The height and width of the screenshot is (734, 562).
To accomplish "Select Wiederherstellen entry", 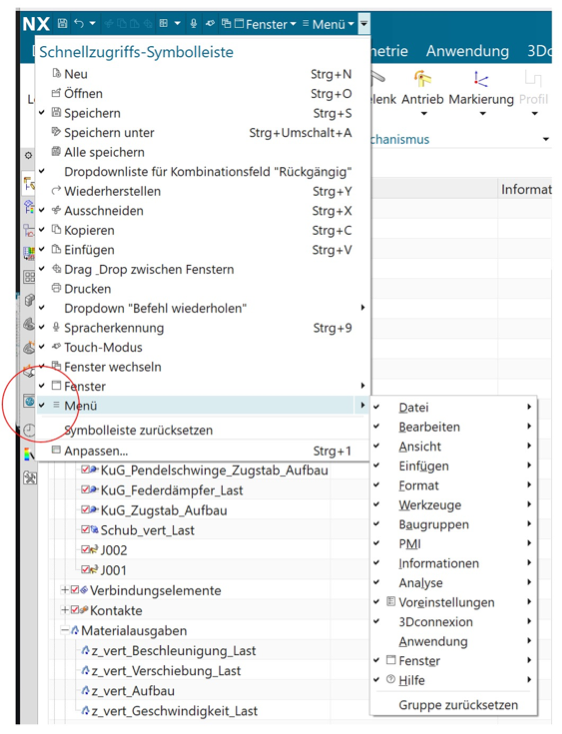I will 203,191.
